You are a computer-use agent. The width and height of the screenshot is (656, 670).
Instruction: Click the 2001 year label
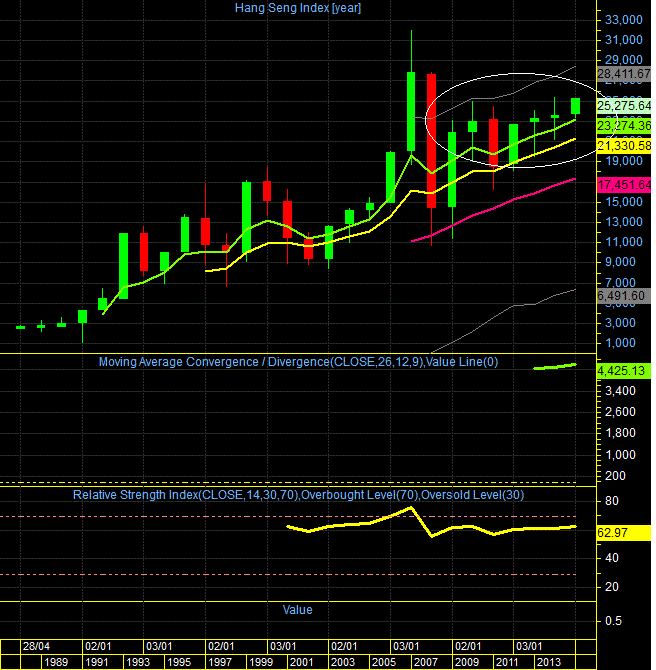pyautogui.click(x=302, y=662)
